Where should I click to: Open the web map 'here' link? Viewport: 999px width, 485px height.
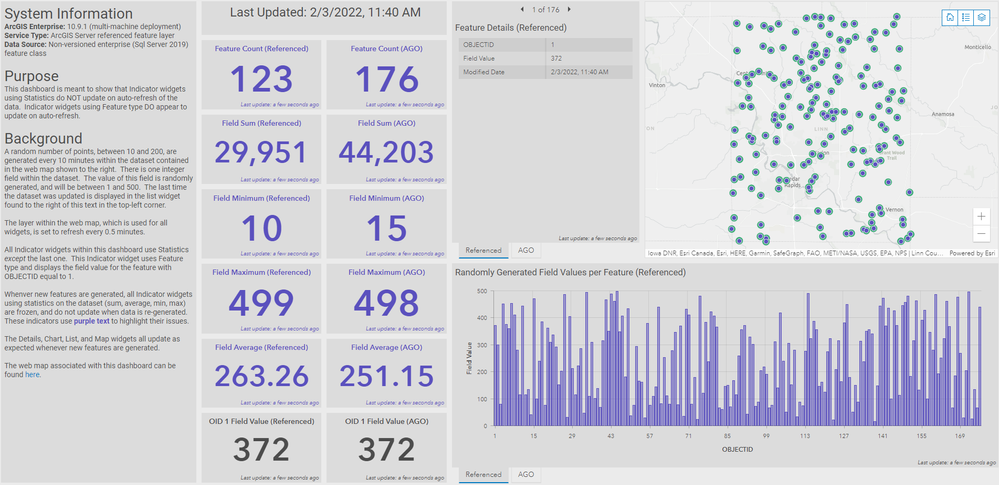[x=32, y=375]
